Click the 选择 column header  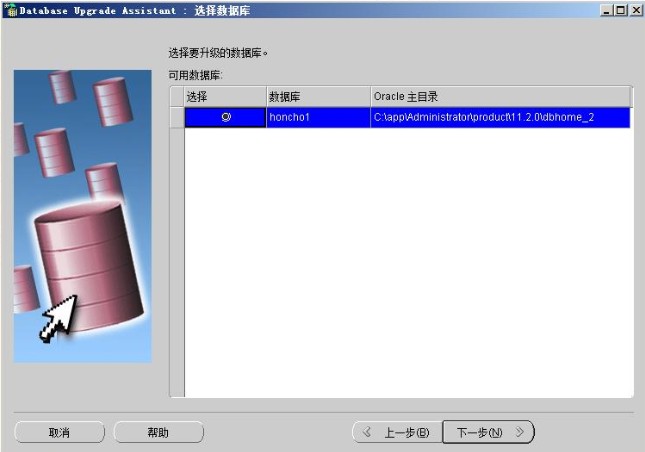click(x=225, y=96)
